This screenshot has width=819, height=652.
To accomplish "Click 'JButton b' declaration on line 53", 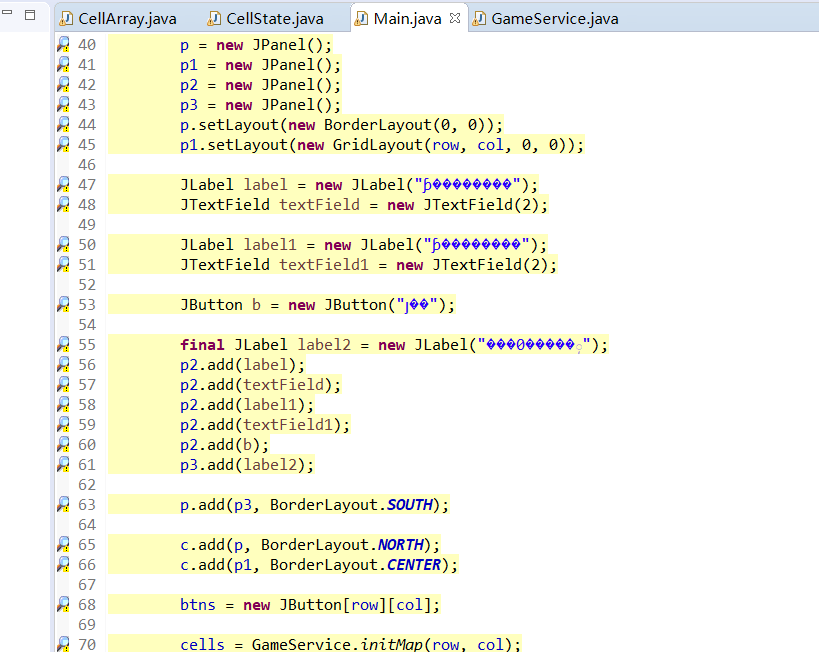I will pyautogui.click(x=220, y=305).
